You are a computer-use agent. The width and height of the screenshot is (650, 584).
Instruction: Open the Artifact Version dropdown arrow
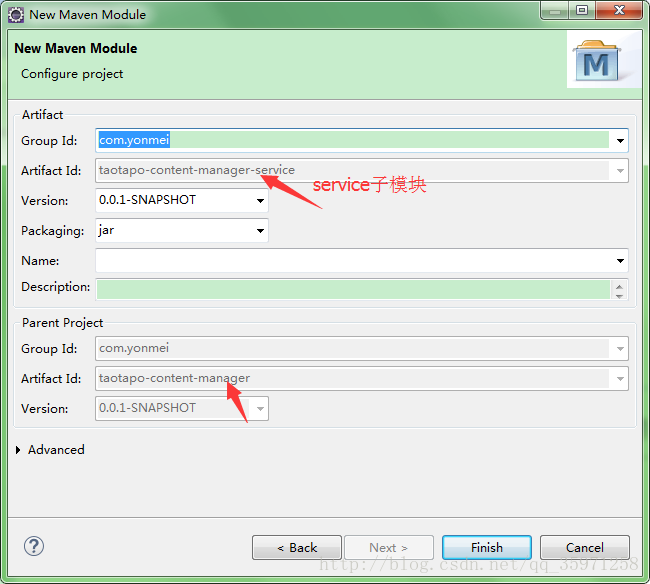coord(260,201)
